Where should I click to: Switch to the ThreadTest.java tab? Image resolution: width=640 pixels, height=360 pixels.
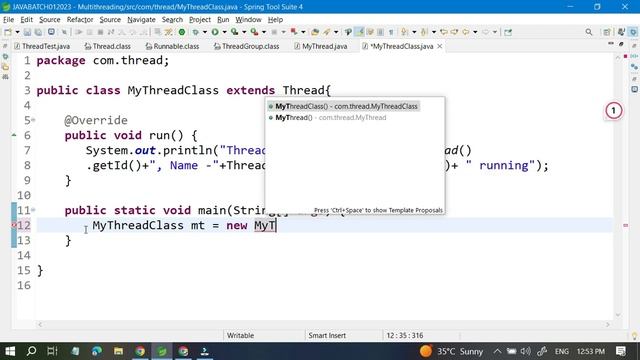[x=42, y=46]
